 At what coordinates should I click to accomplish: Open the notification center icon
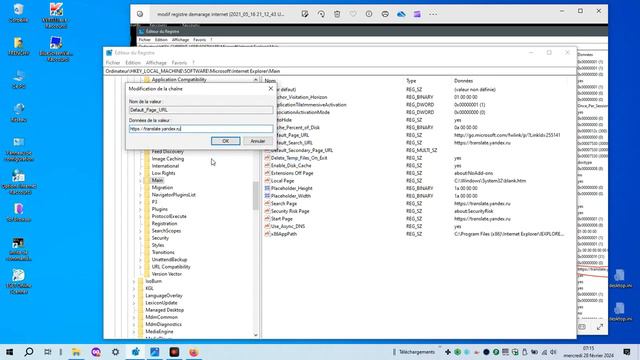(x=627, y=352)
